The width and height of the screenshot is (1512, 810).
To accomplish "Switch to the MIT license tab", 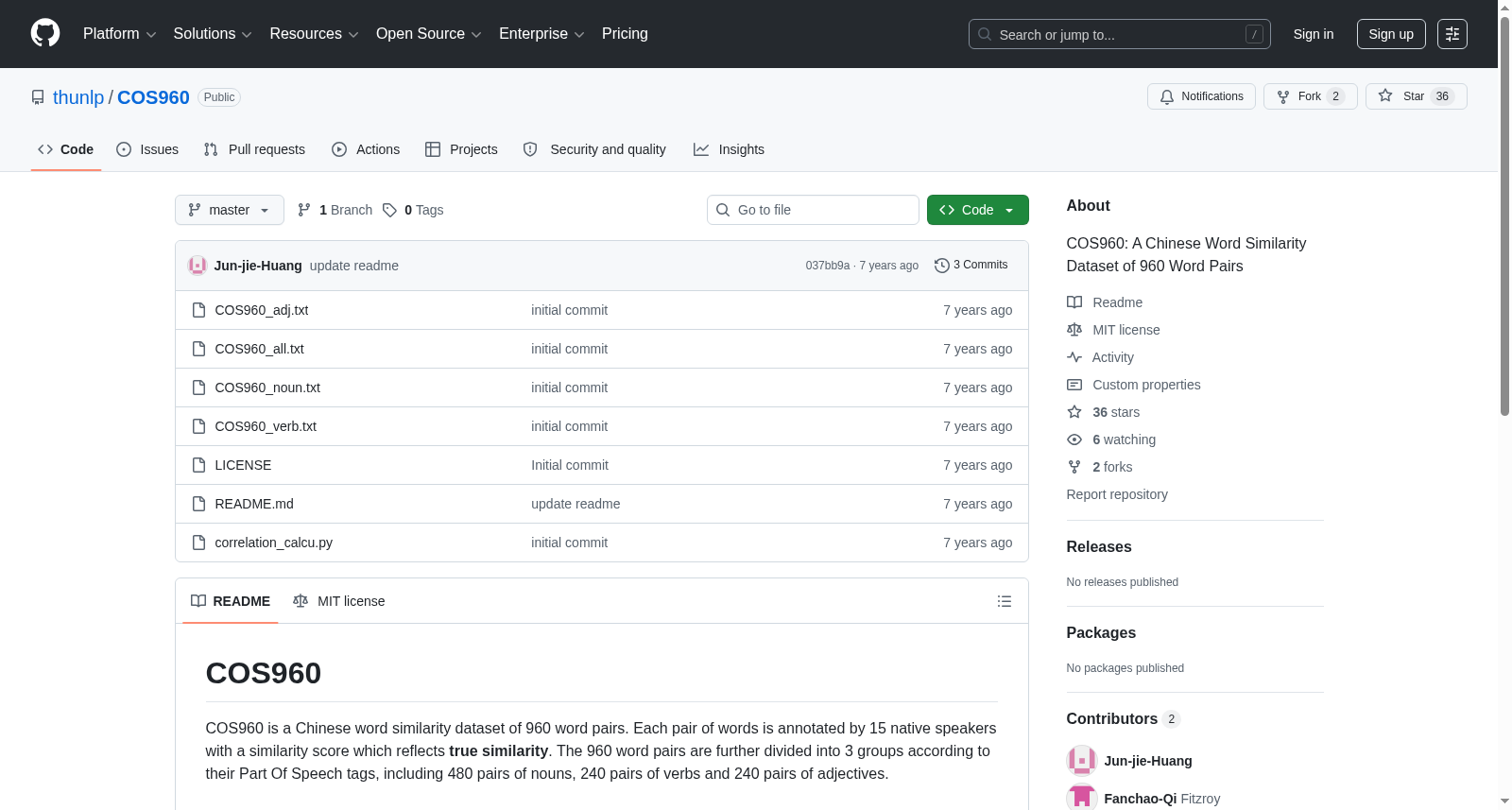I will 339,601.
